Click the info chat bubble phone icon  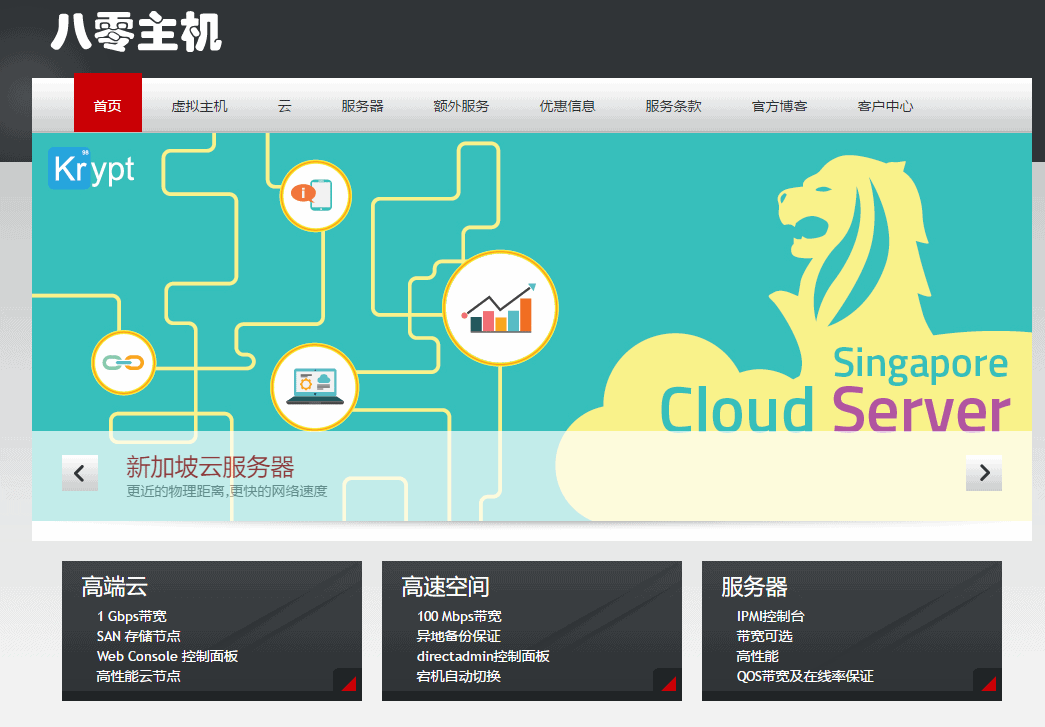(315, 195)
